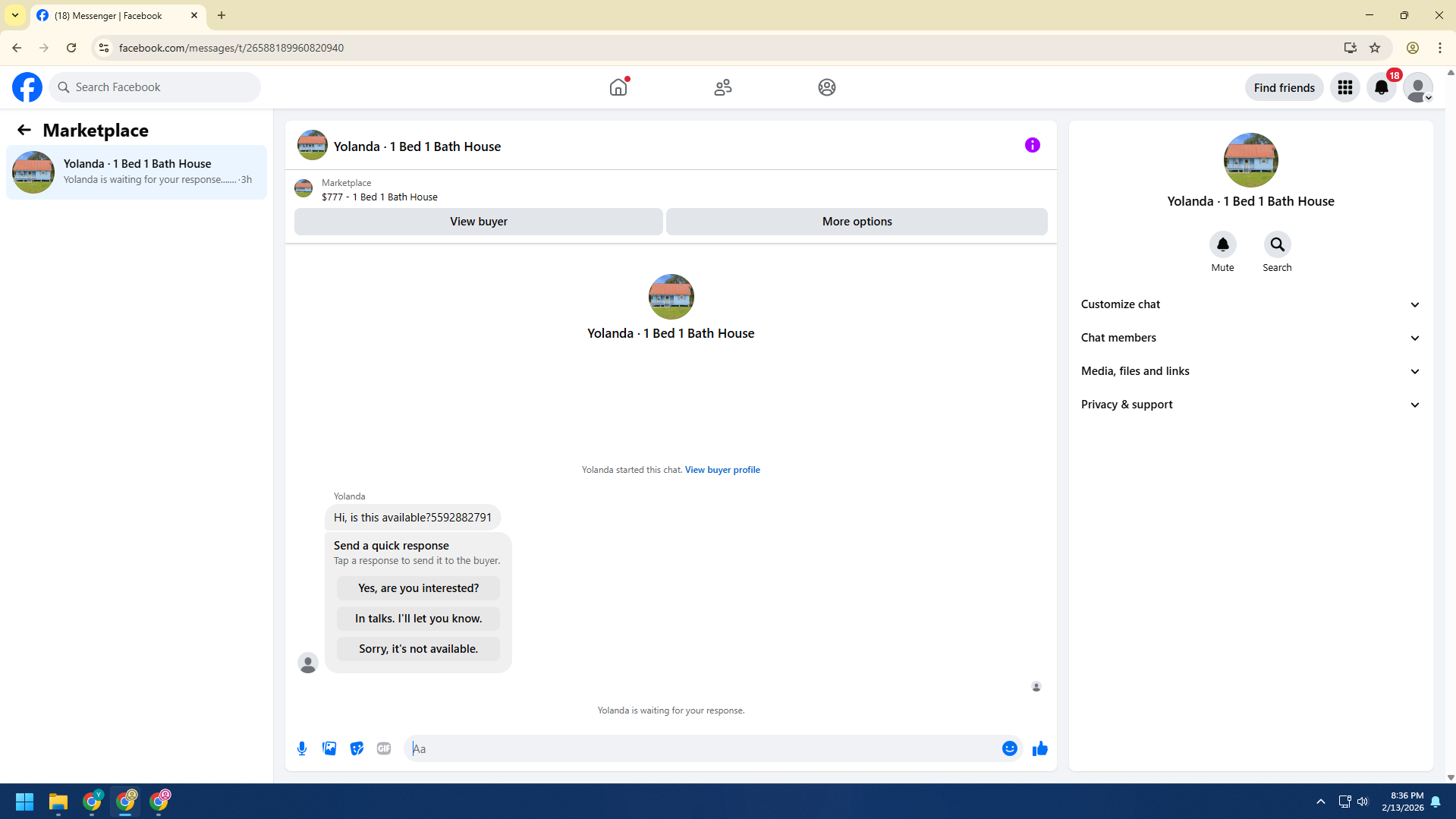Send a thumbs-up like
Screen dimensions: 1456x819
[1040, 748]
